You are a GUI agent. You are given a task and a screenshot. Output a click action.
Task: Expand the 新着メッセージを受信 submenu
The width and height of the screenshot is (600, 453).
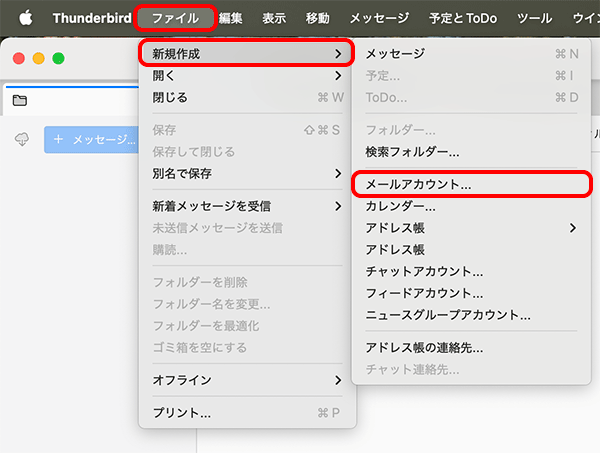pos(246,206)
